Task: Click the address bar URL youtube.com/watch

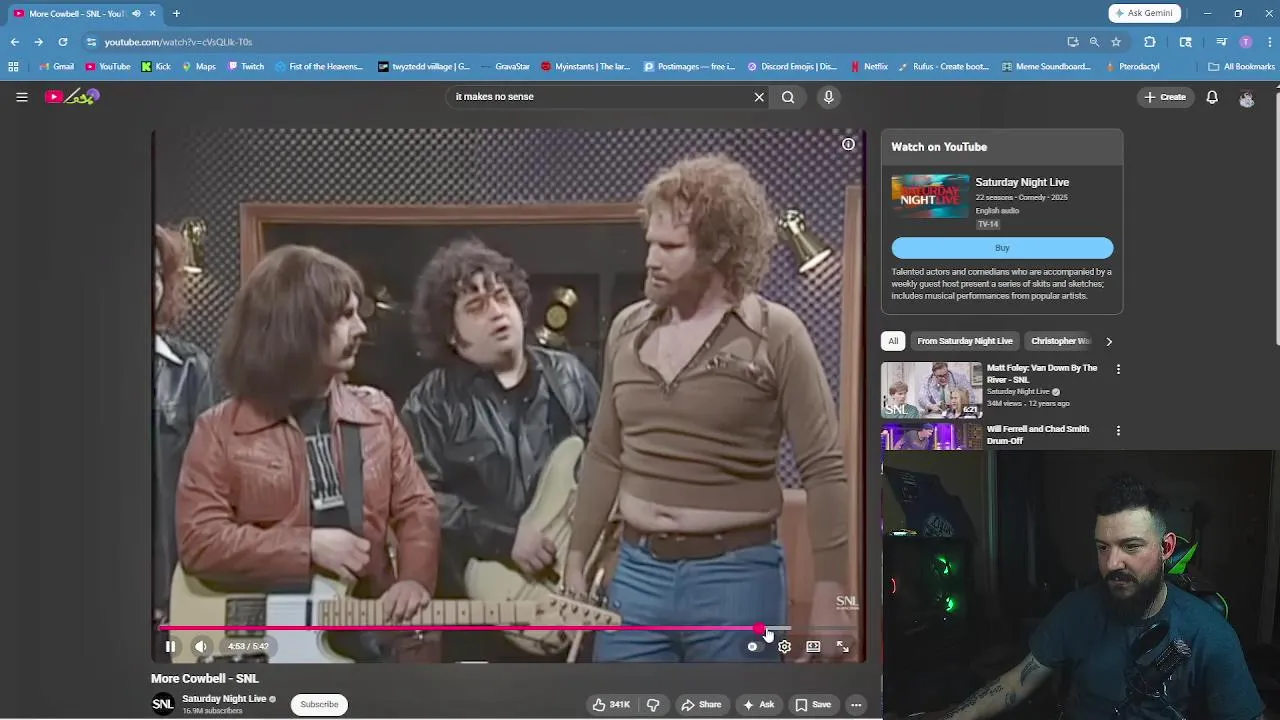Action: (178, 42)
